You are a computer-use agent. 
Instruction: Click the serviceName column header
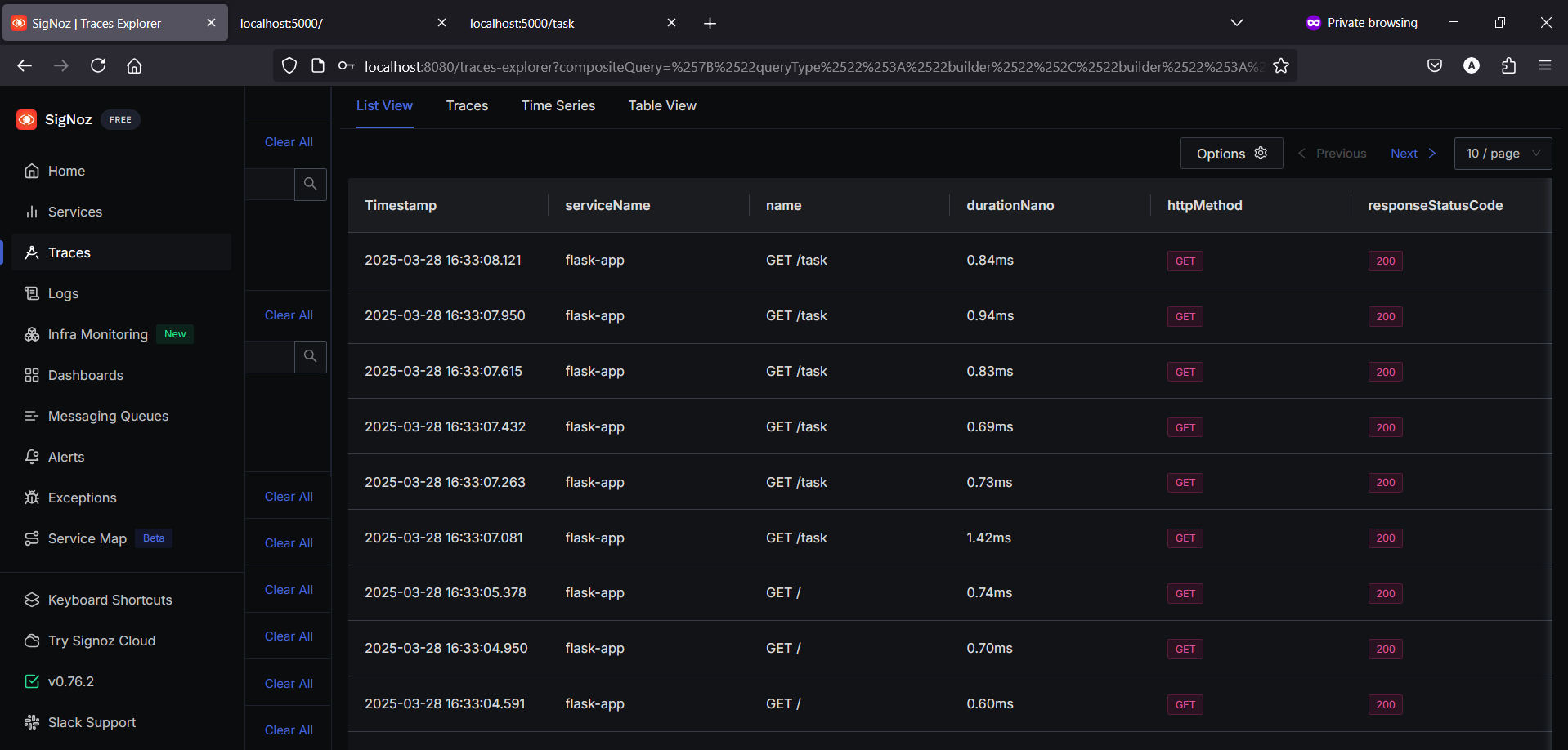pos(607,205)
